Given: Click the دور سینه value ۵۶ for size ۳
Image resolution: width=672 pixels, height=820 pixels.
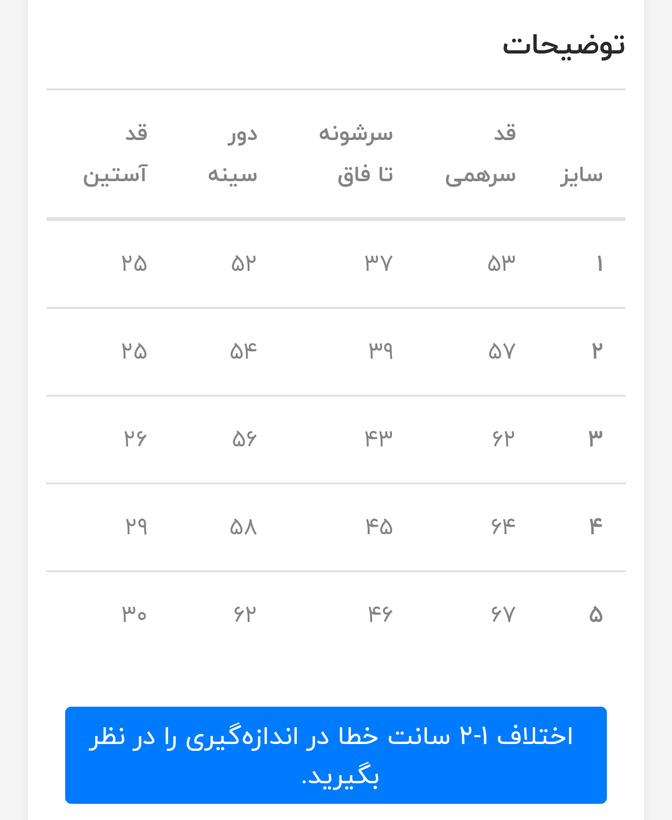Looking at the screenshot, I should coord(244,438).
